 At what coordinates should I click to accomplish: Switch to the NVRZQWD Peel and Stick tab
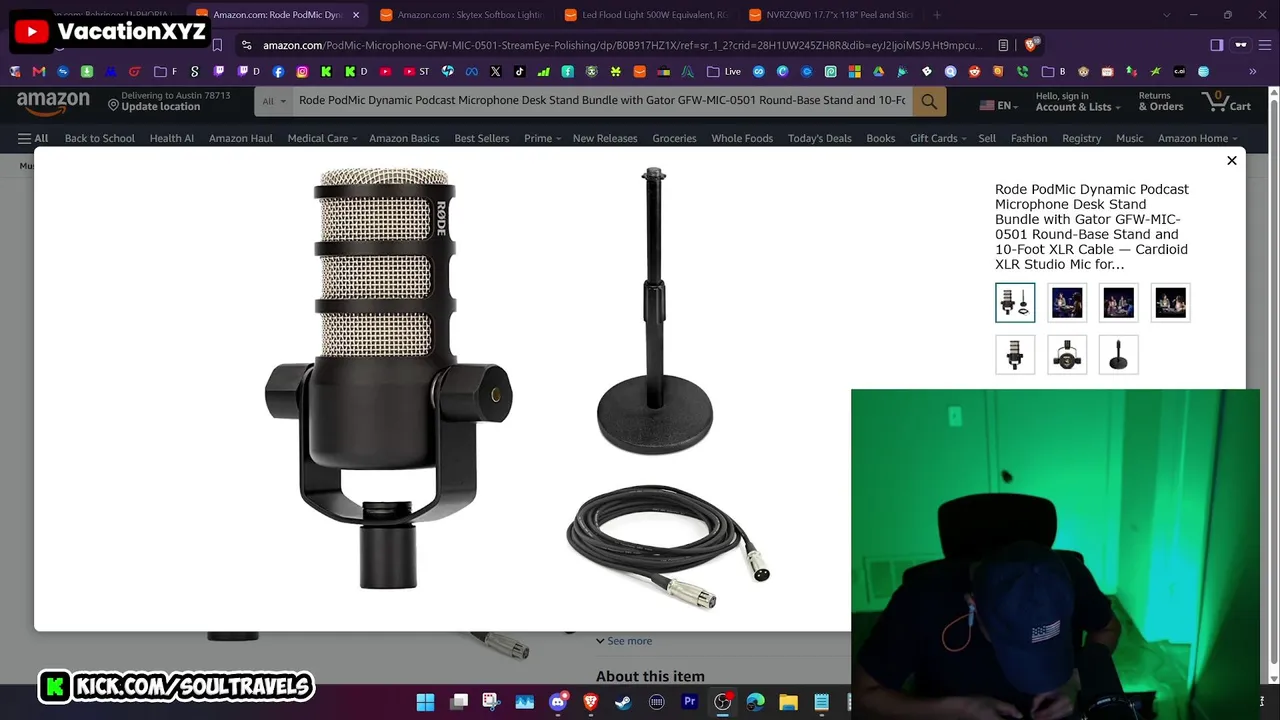[830, 15]
